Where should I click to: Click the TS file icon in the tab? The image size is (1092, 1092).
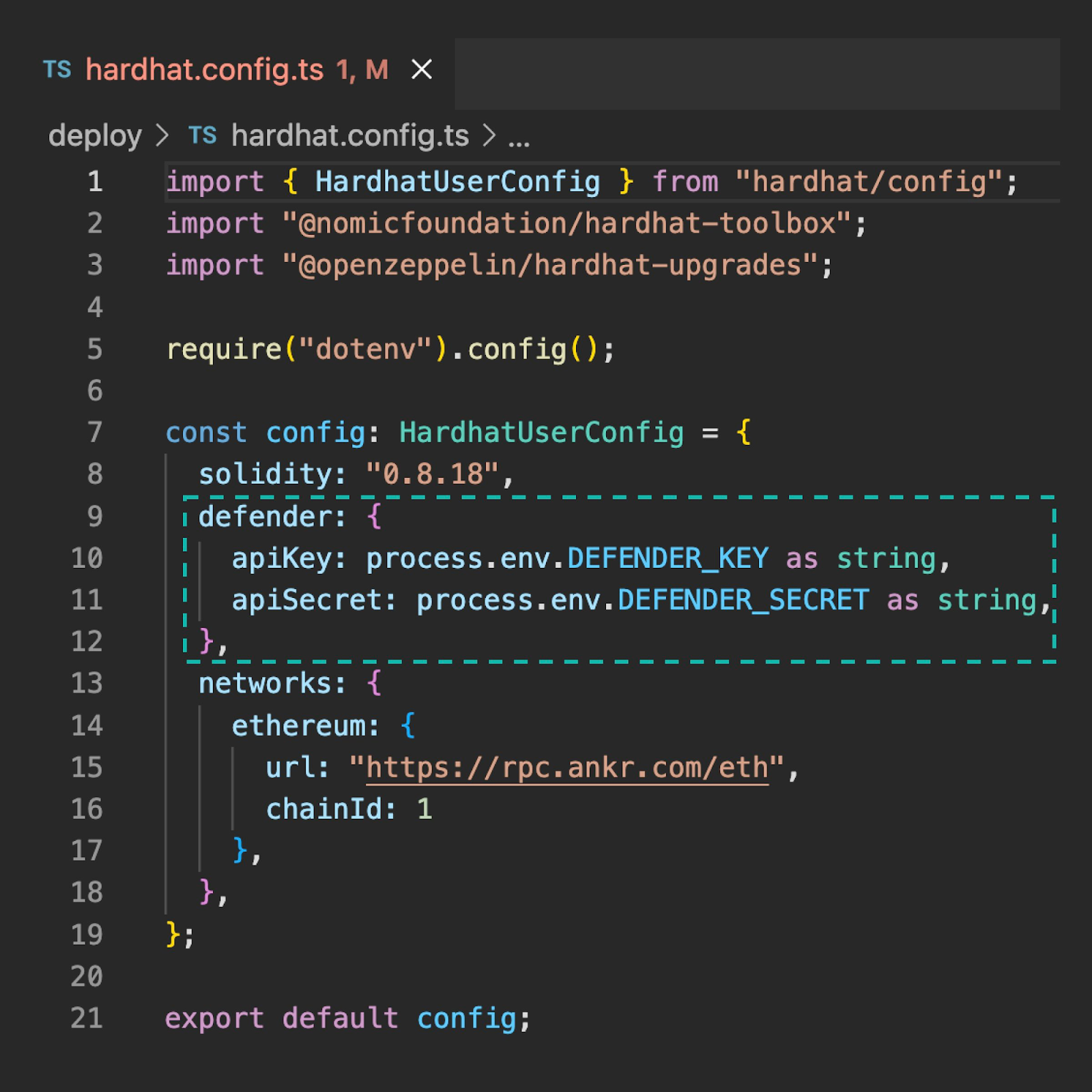(x=57, y=70)
